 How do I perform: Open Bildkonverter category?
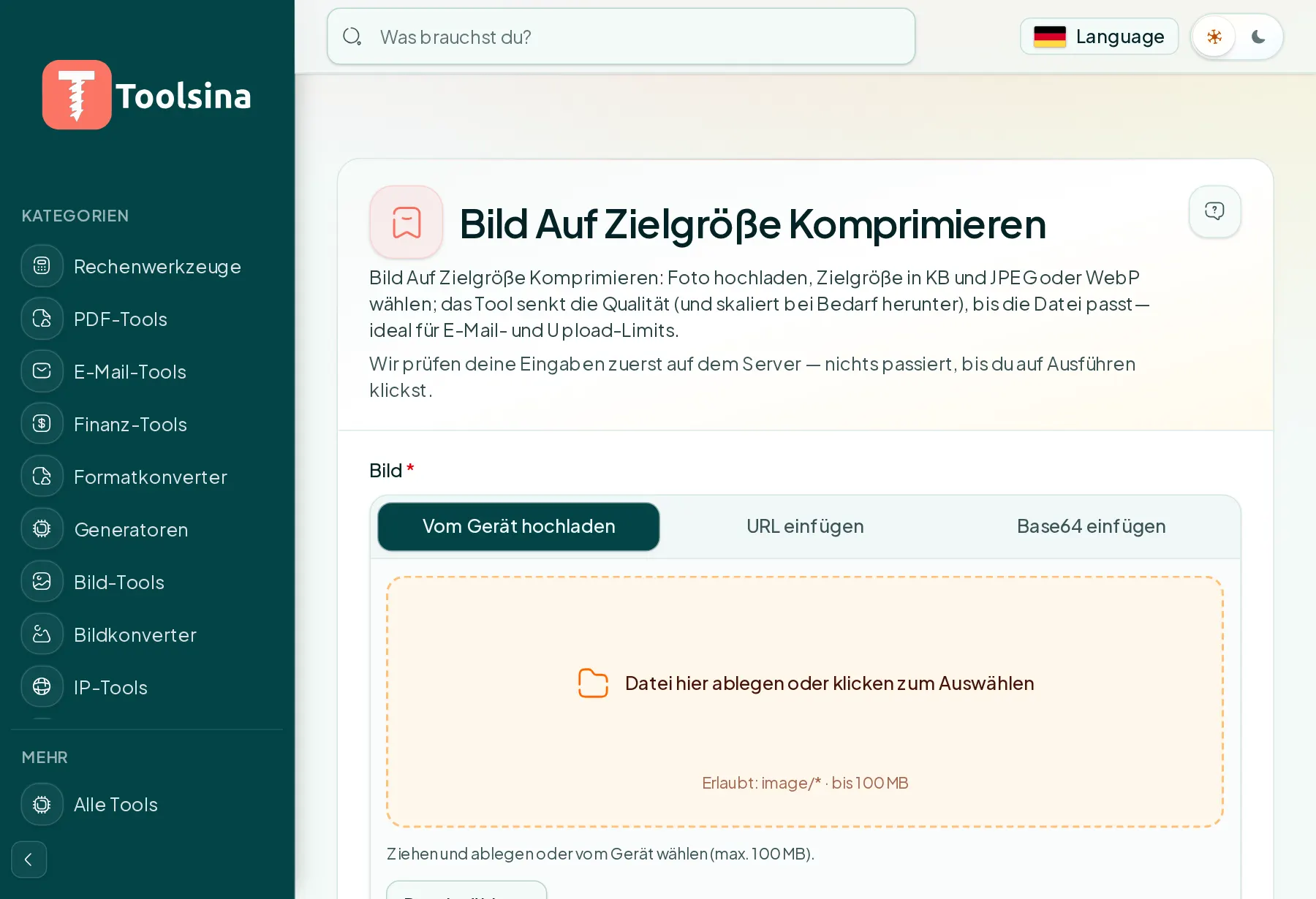[146, 634]
